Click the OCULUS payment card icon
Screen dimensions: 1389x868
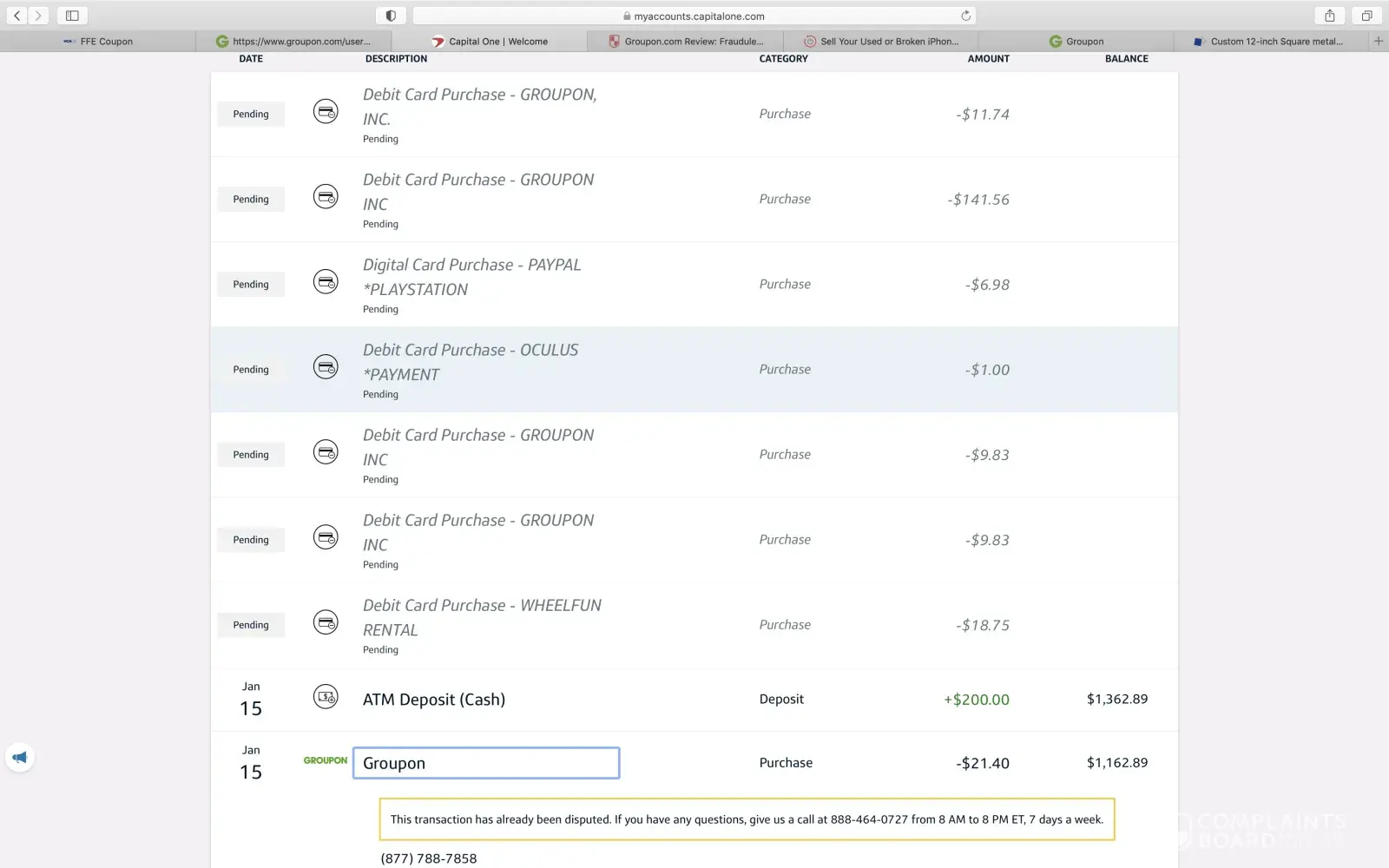coord(326,367)
